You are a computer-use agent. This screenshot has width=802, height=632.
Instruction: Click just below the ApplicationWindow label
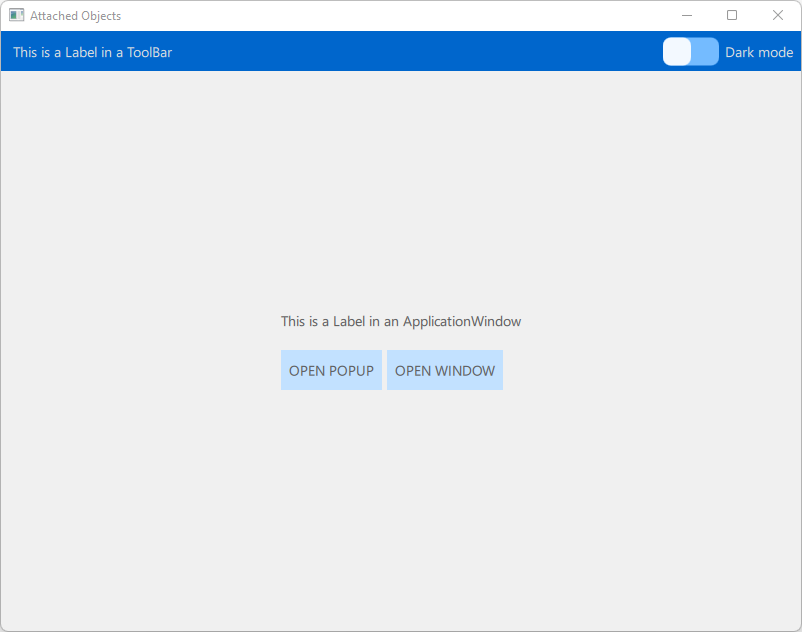click(x=400, y=338)
